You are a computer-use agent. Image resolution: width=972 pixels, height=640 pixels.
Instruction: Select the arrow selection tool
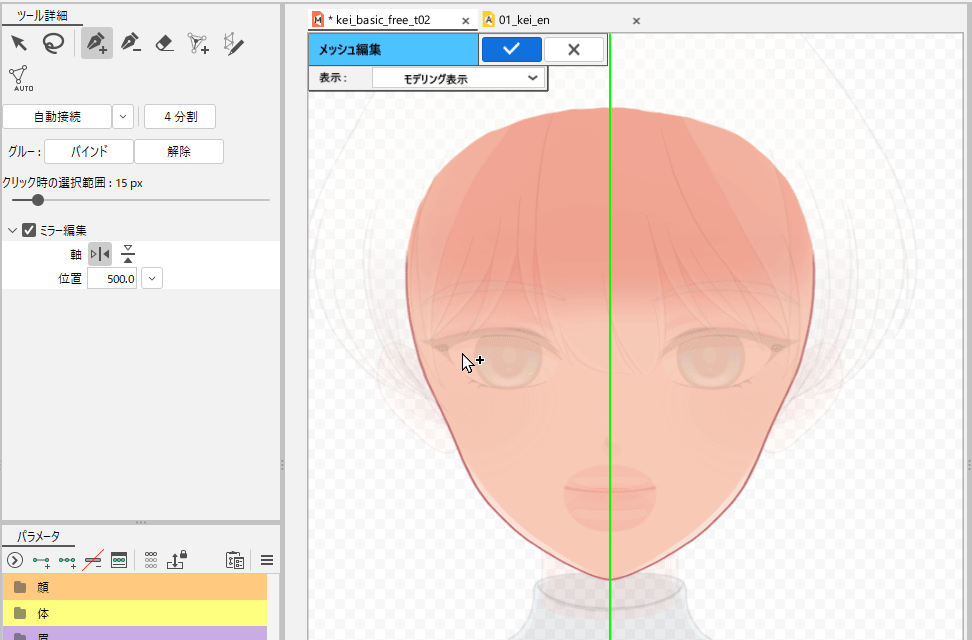point(19,43)
